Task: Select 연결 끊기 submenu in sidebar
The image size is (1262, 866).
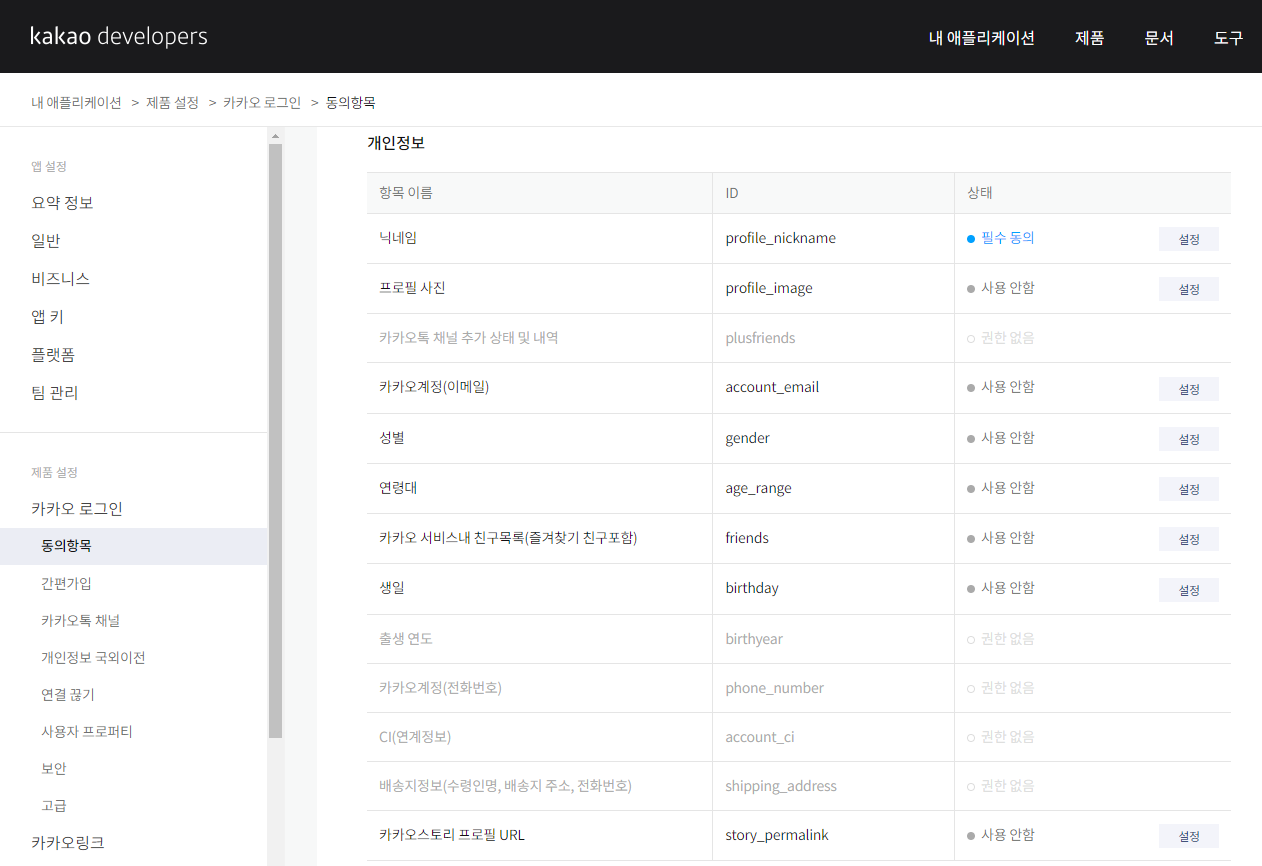Action: point(68,694)
